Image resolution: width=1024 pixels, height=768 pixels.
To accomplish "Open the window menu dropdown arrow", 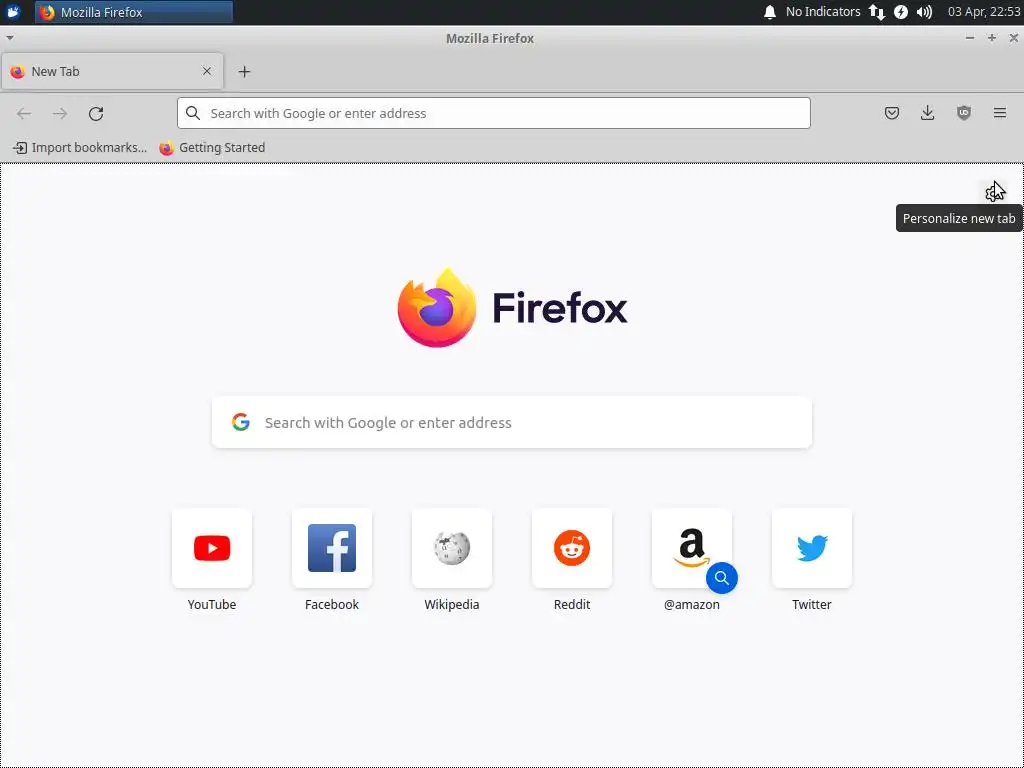I will tap(10, 38).
